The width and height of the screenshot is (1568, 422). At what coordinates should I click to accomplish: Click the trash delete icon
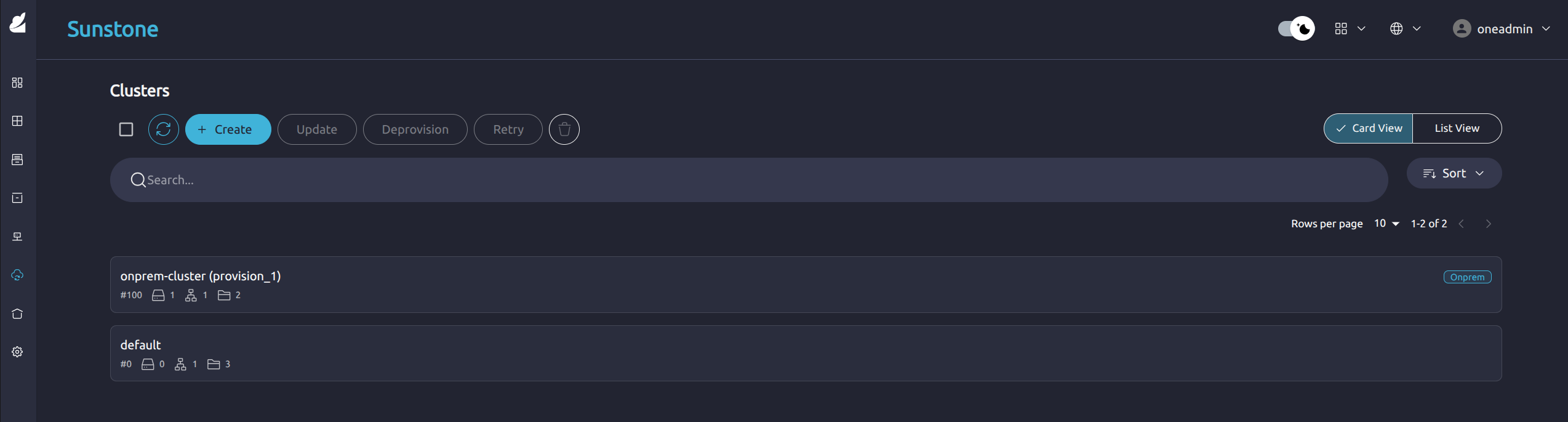[x=564, y=129]
